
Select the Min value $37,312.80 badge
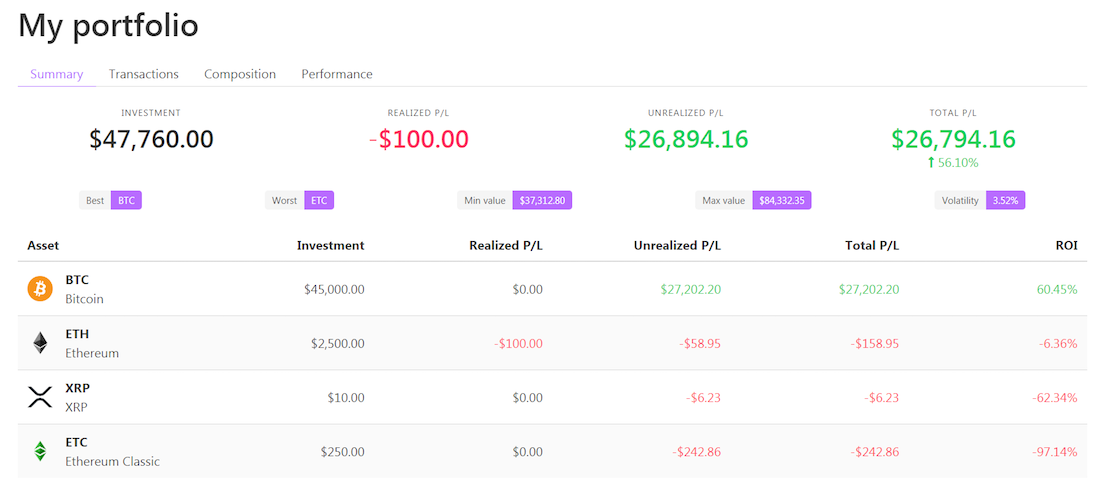tap(514, 200)
